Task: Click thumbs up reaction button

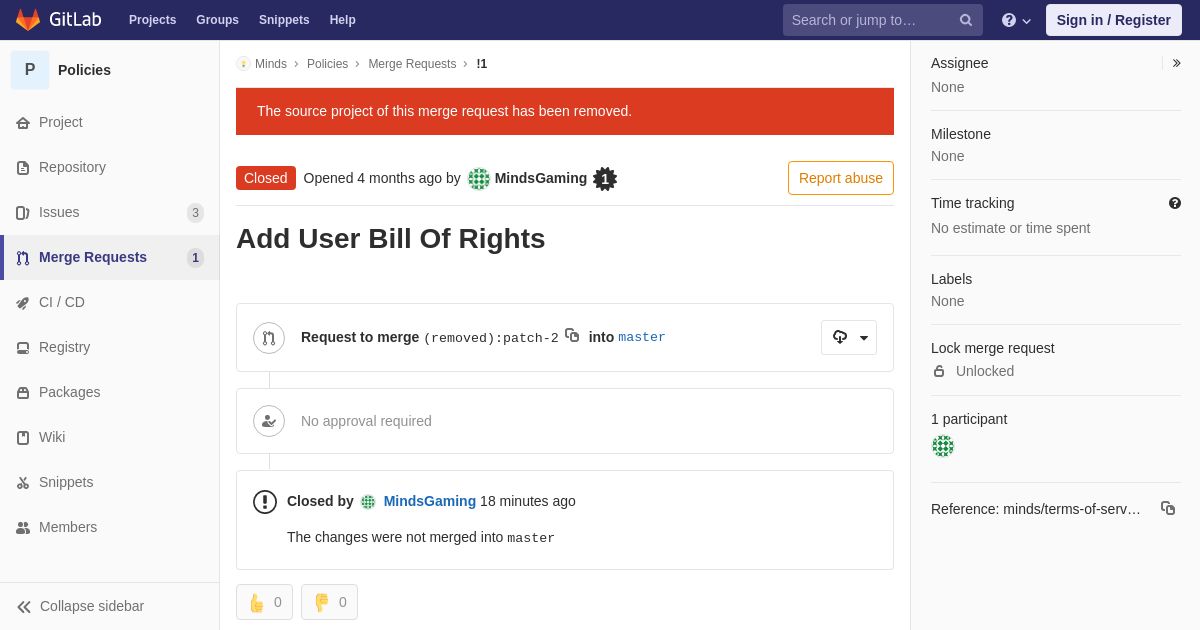Action: click(x=265, y=602)
